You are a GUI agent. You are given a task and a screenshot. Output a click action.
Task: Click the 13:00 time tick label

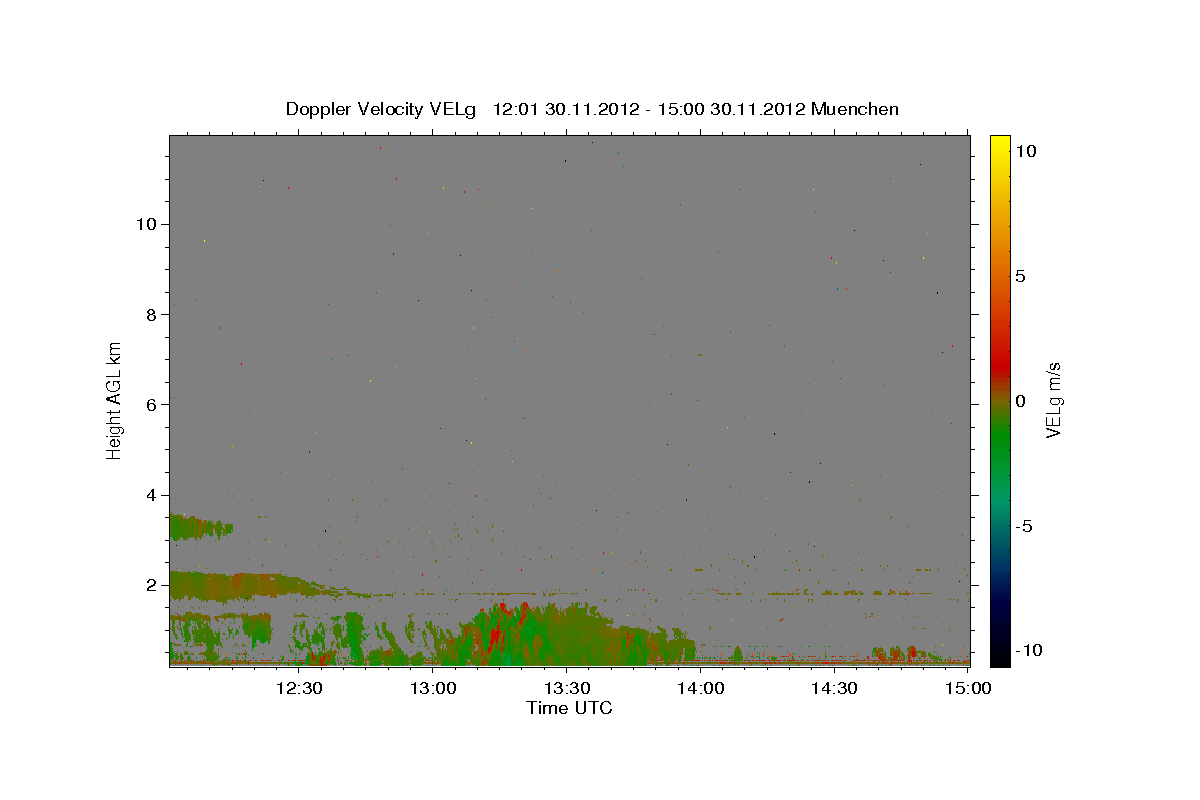[x=433, y=688]
